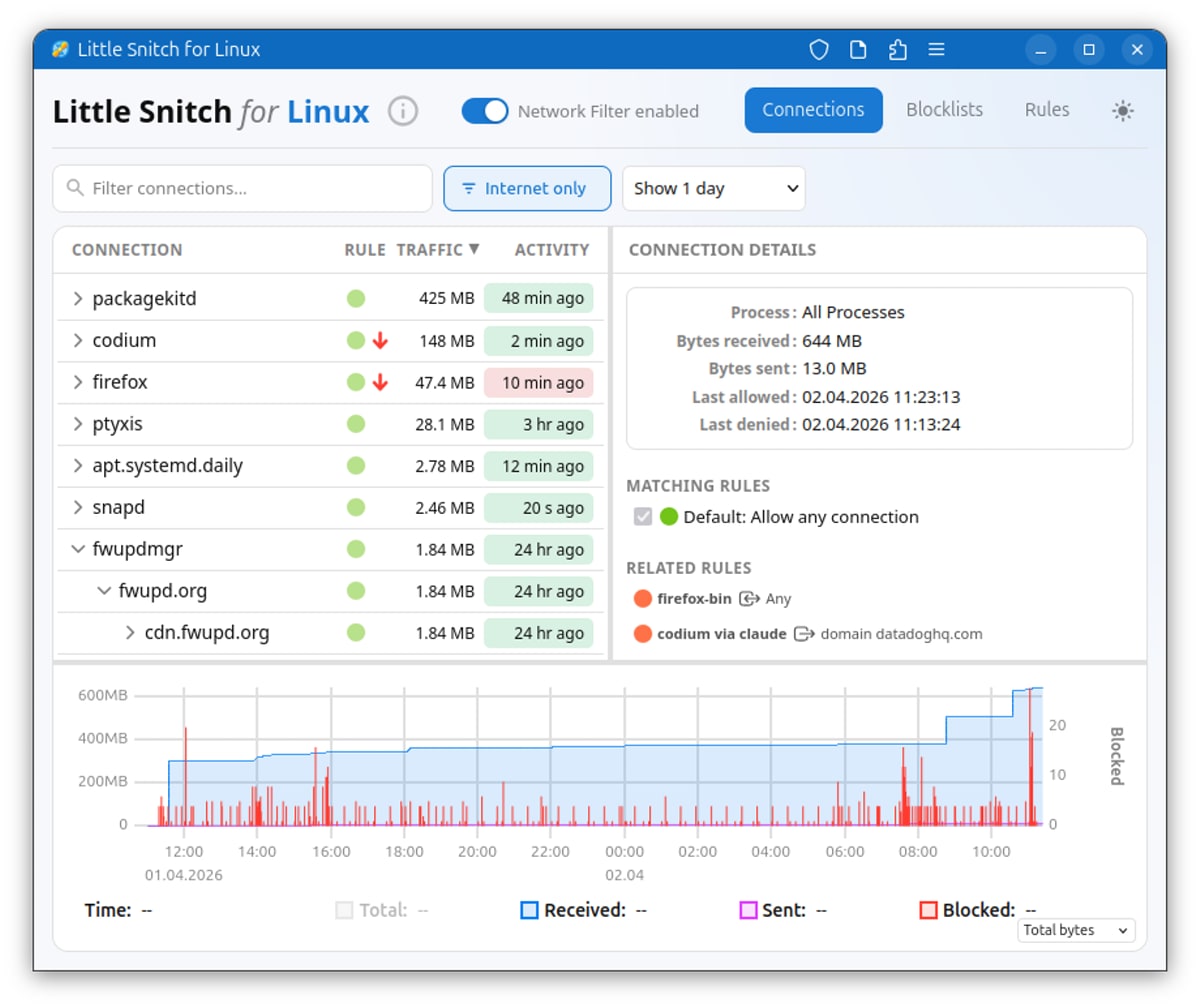Open the Show 1 day dropdown

(714, 188)
